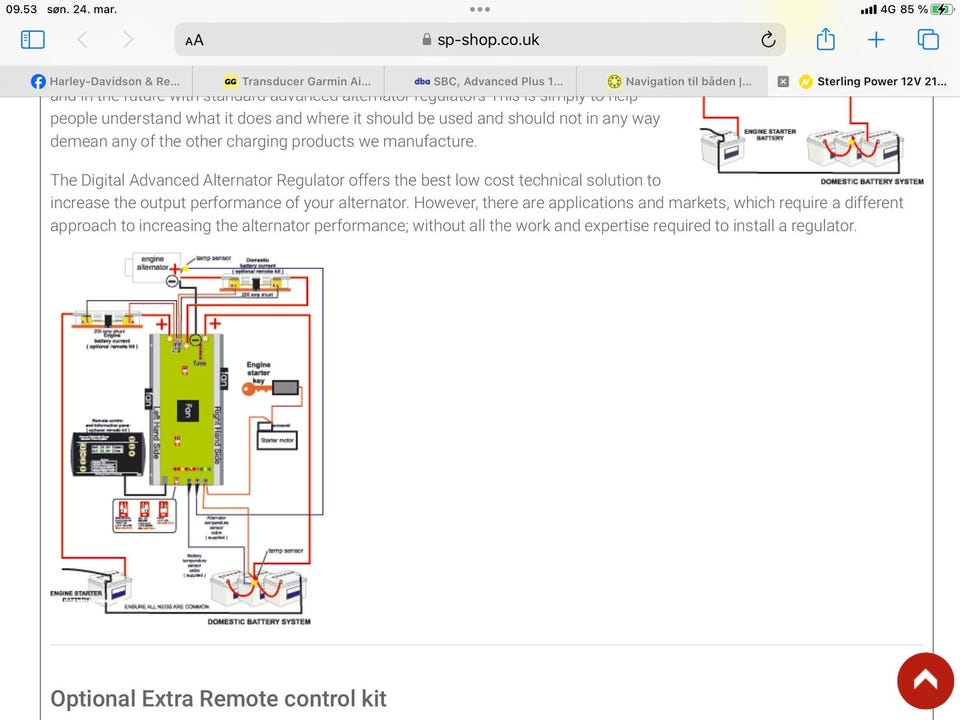The image size is (960, 720).
Task: Open the SBC, Advanced Plus tab
Action: tap(489, 82)
